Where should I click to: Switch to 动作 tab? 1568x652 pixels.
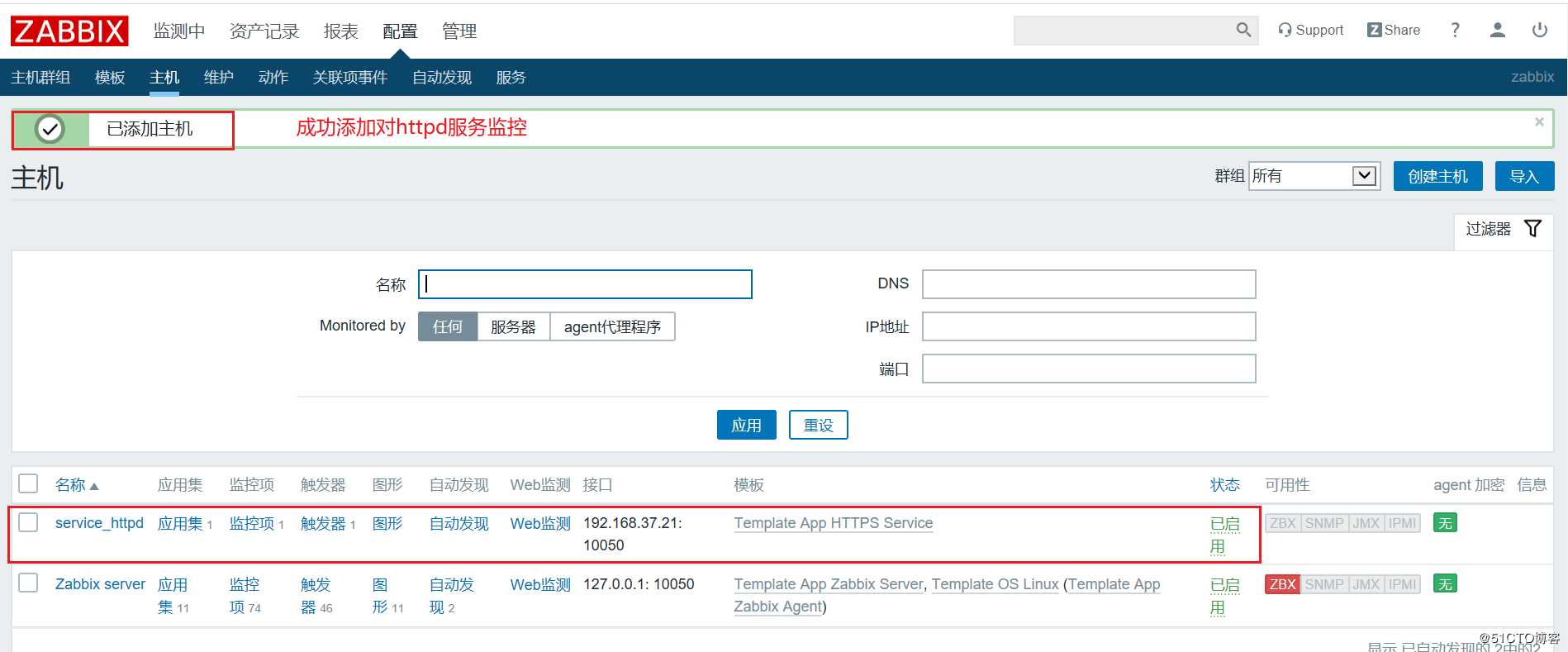tap(273, 77)
